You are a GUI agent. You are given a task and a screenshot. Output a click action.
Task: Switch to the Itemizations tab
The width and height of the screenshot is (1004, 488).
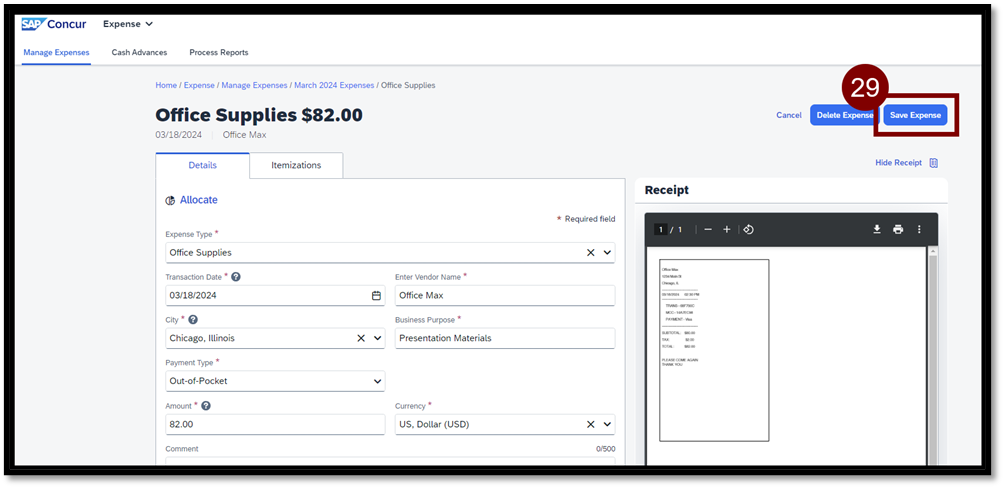(x=296, y=165)
